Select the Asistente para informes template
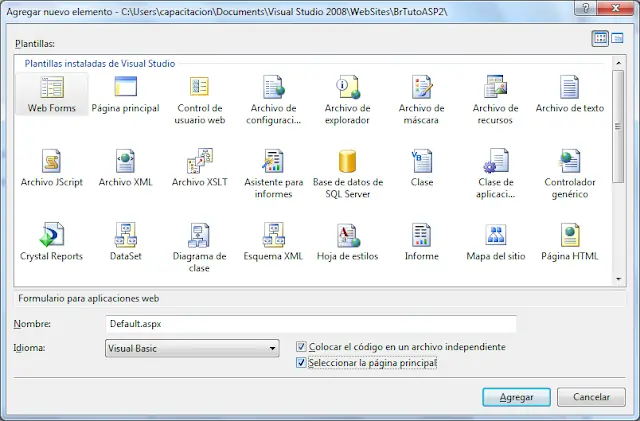This screenshot has height=421, width=640. click(273, 174)
